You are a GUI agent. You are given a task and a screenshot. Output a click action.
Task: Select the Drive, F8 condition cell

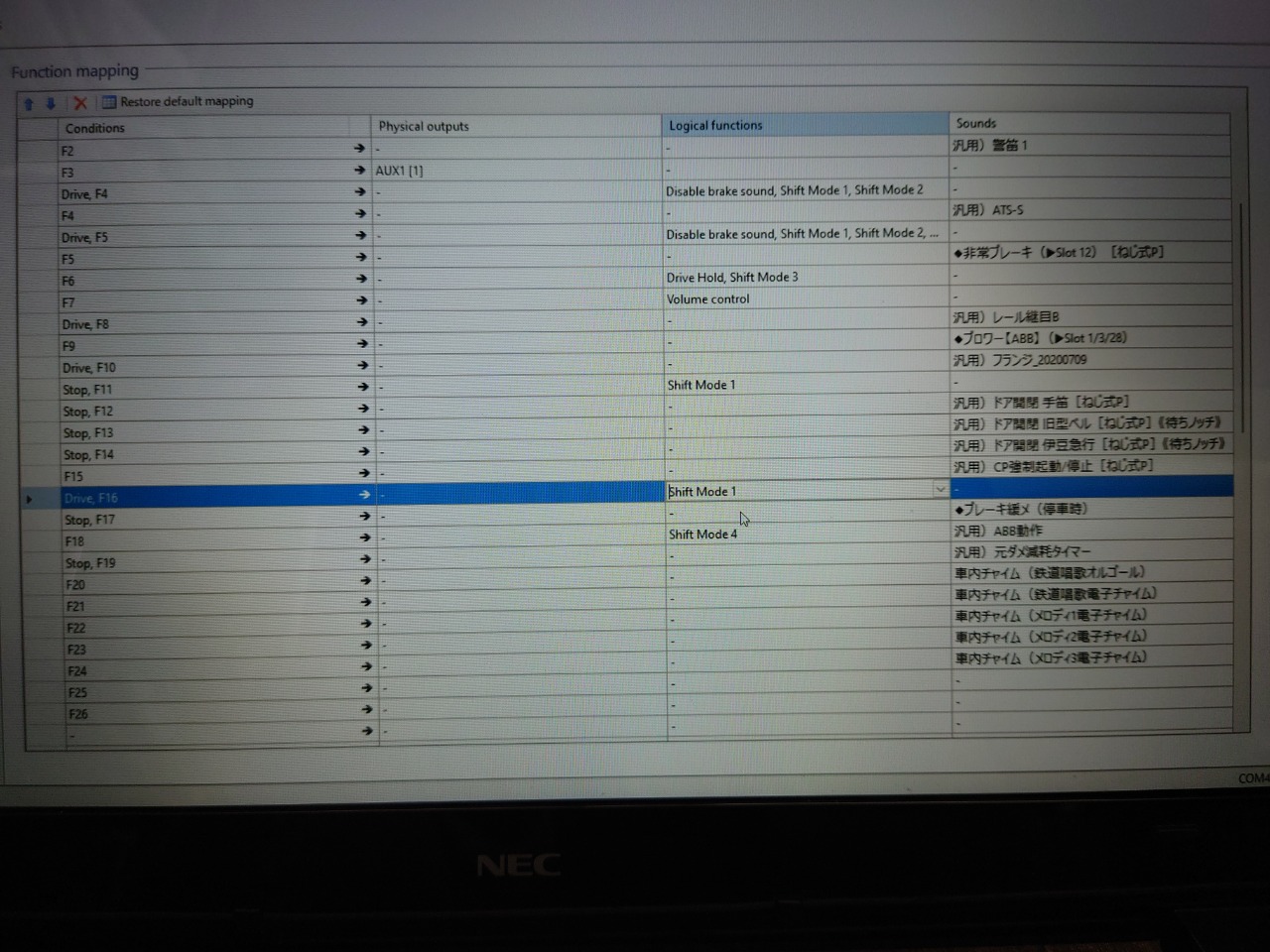pyautogui.click(x=203, y=325)
